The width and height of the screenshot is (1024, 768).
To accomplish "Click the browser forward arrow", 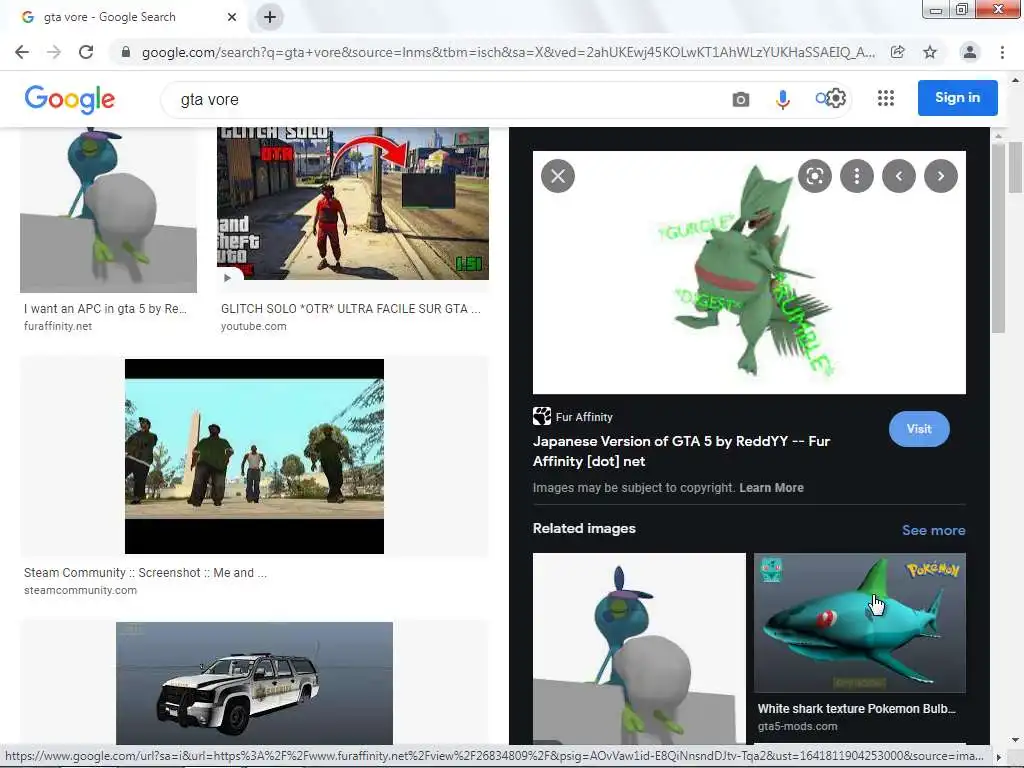I will coord(54,52).
